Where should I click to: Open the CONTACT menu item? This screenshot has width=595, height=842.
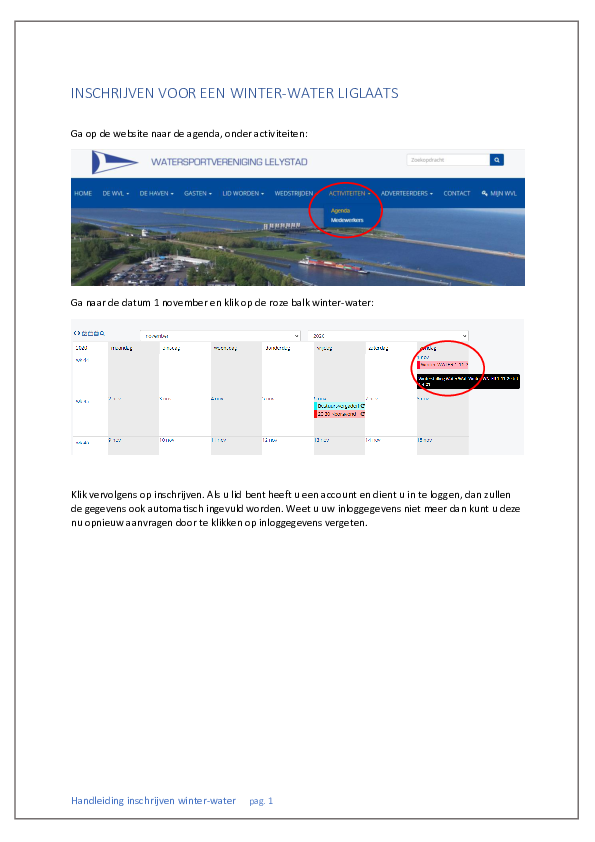pyautogui.click(x=456, y=193)
